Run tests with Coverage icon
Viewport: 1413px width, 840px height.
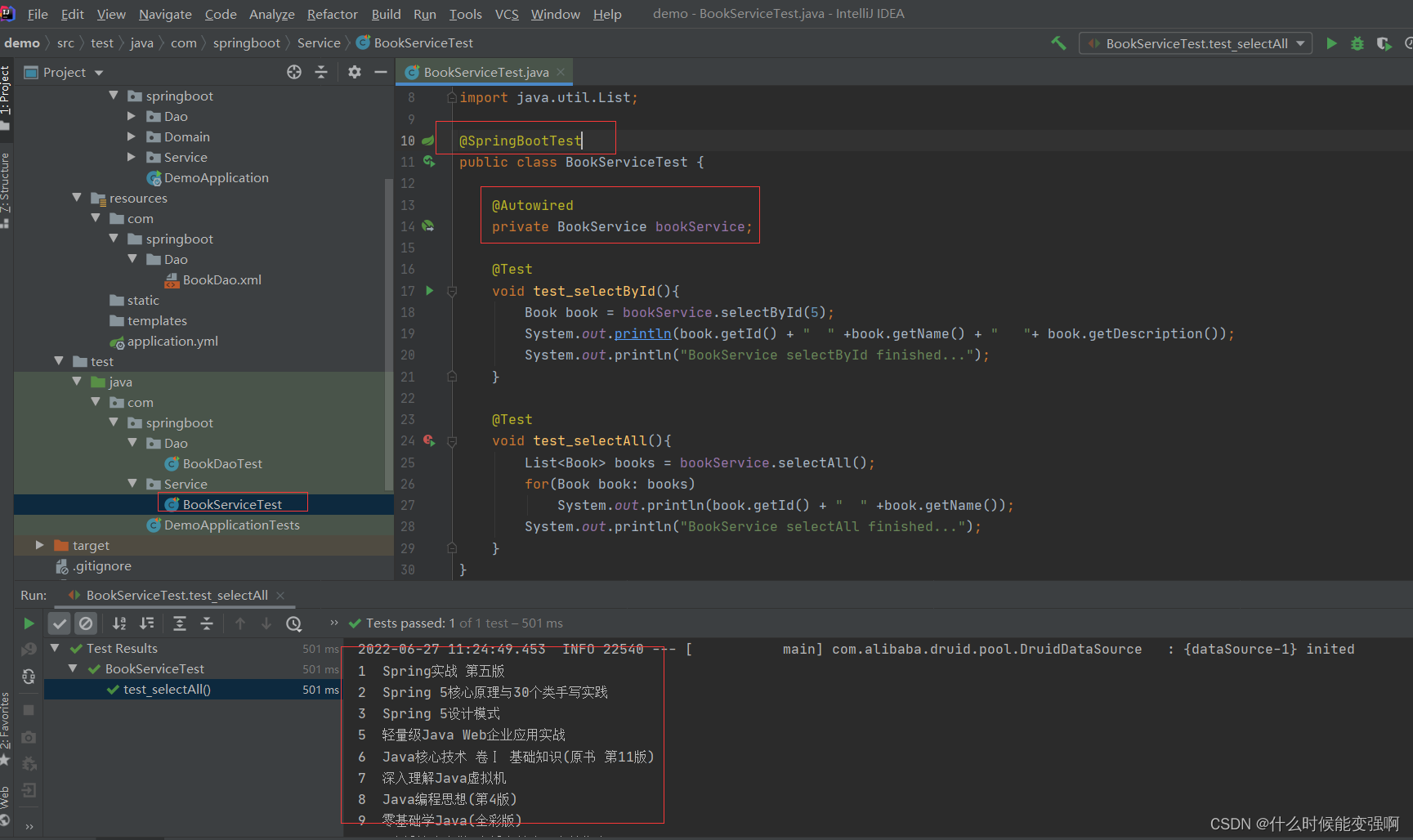click(1384, 43)
